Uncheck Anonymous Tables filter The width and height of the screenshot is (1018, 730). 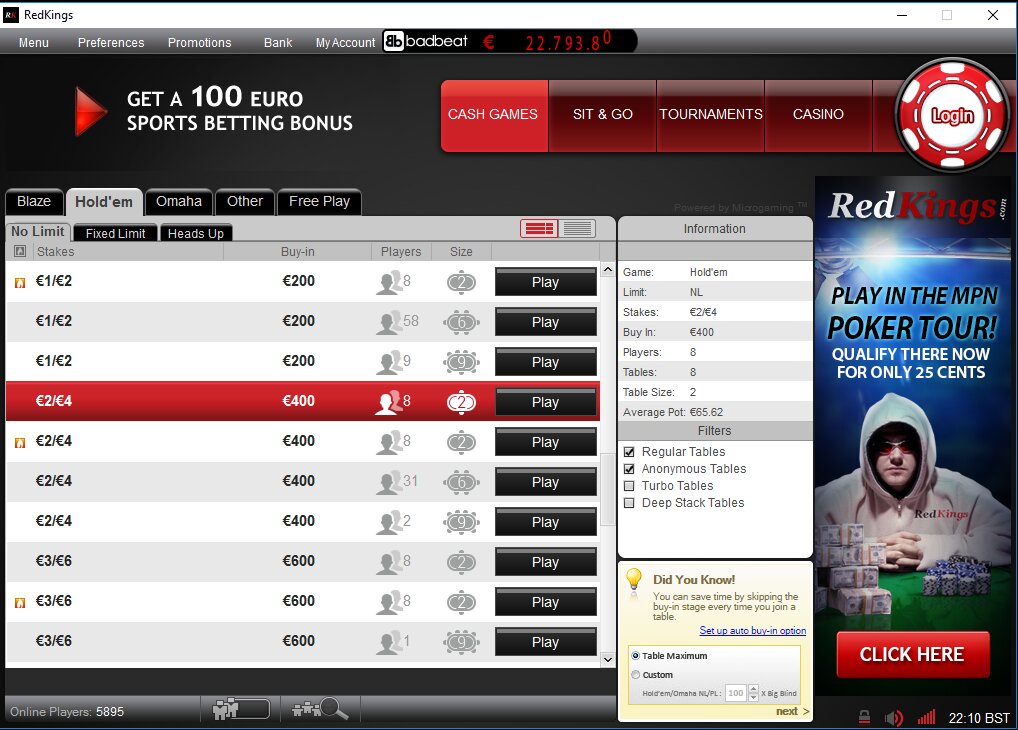click(628, 469)
